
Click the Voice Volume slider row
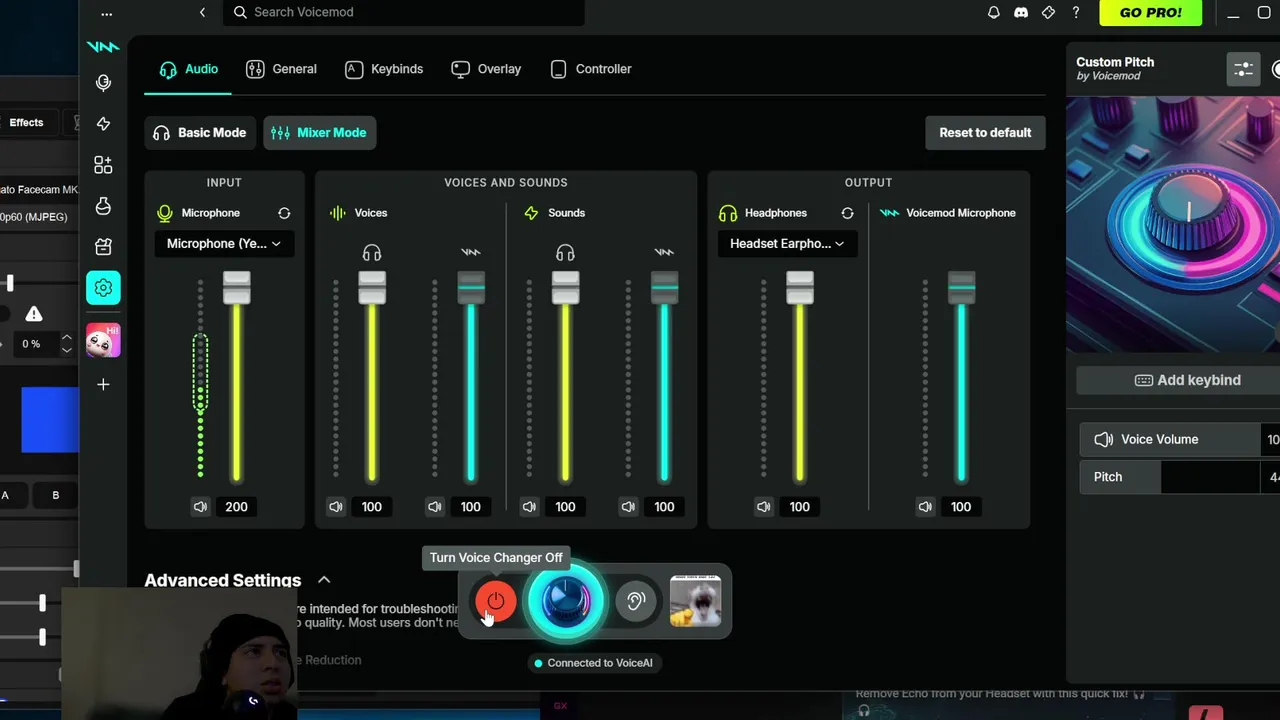click(1180, 439)
